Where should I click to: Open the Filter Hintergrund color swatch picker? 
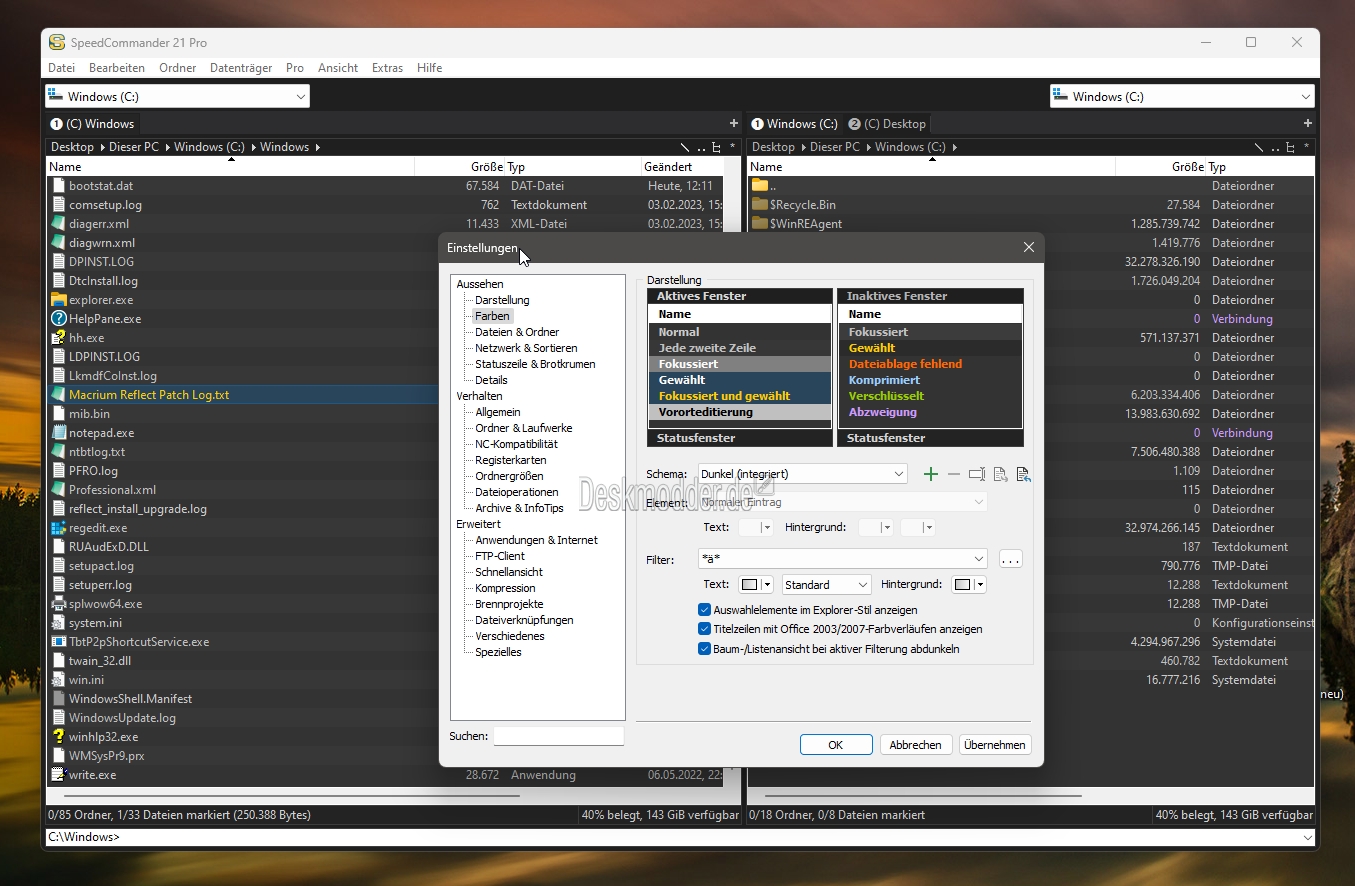969,585
